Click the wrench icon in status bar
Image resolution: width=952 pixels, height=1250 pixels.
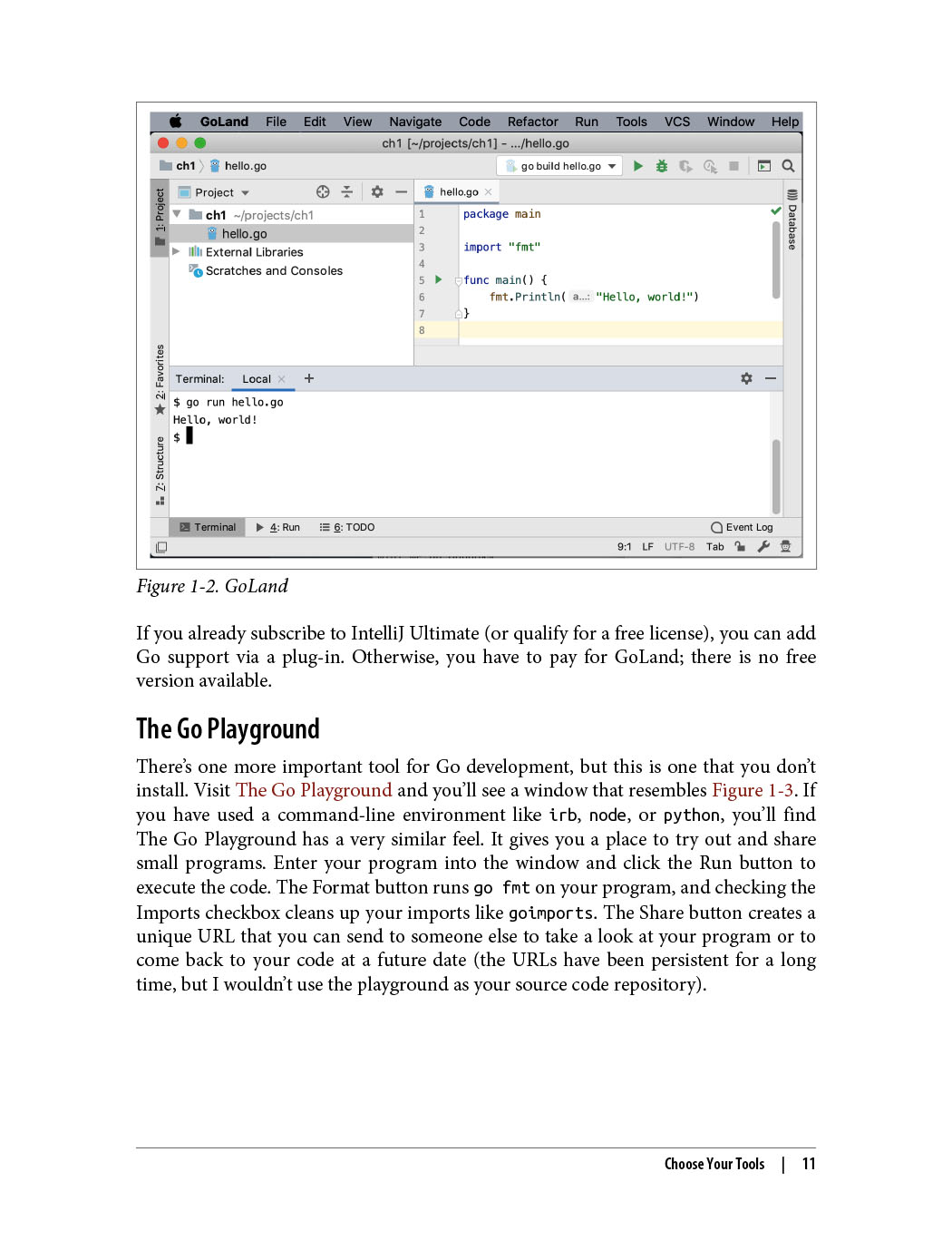tap(763, 547)
